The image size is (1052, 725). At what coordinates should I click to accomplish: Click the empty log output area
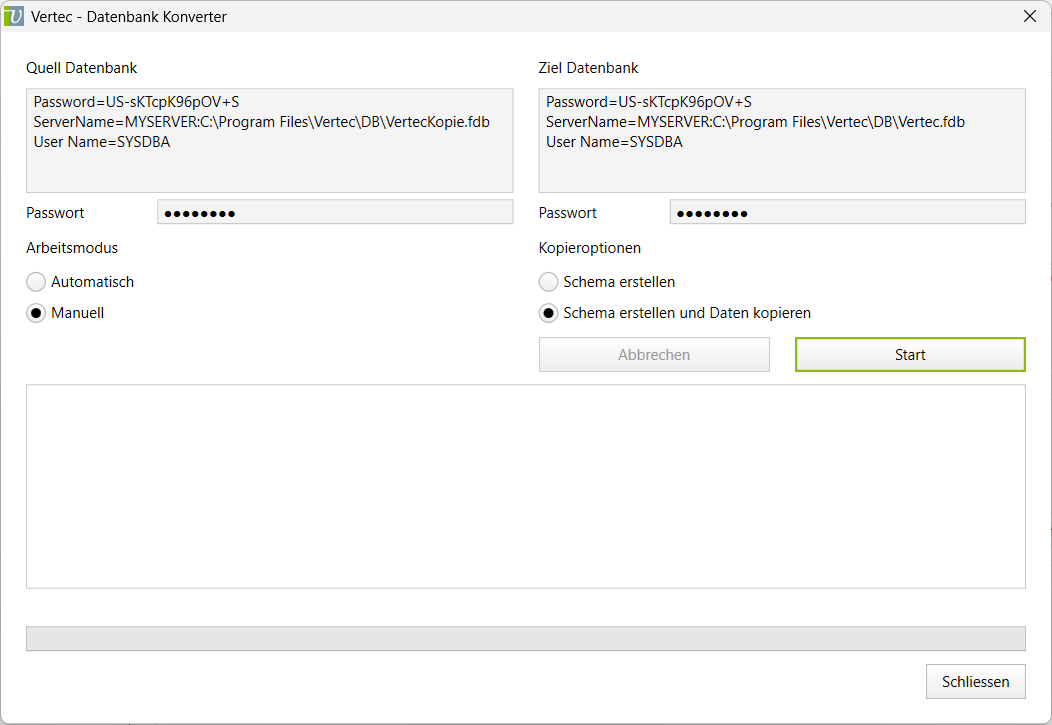coord(525,486)
